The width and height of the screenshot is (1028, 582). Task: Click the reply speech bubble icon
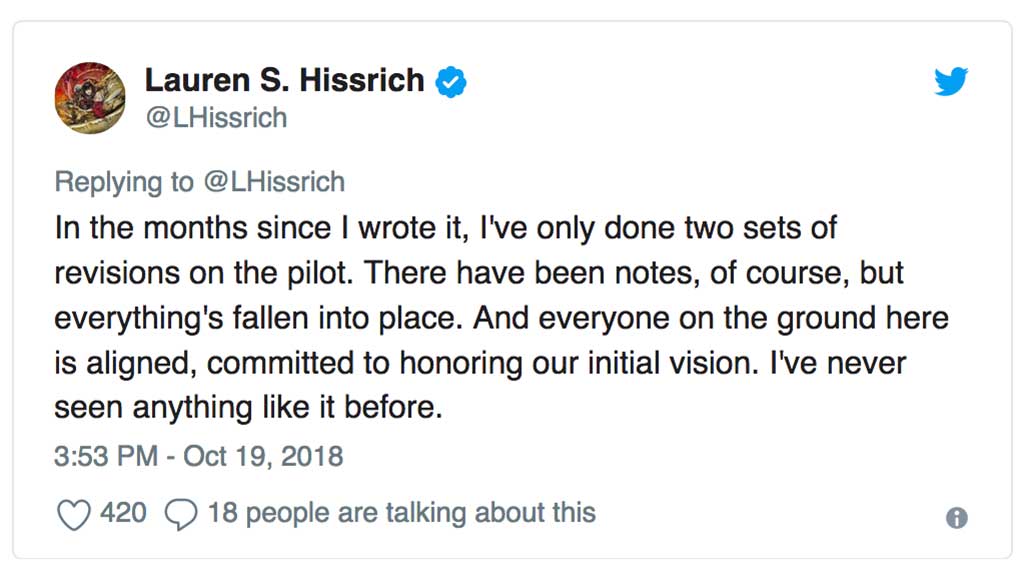click(x=181, y=514)
